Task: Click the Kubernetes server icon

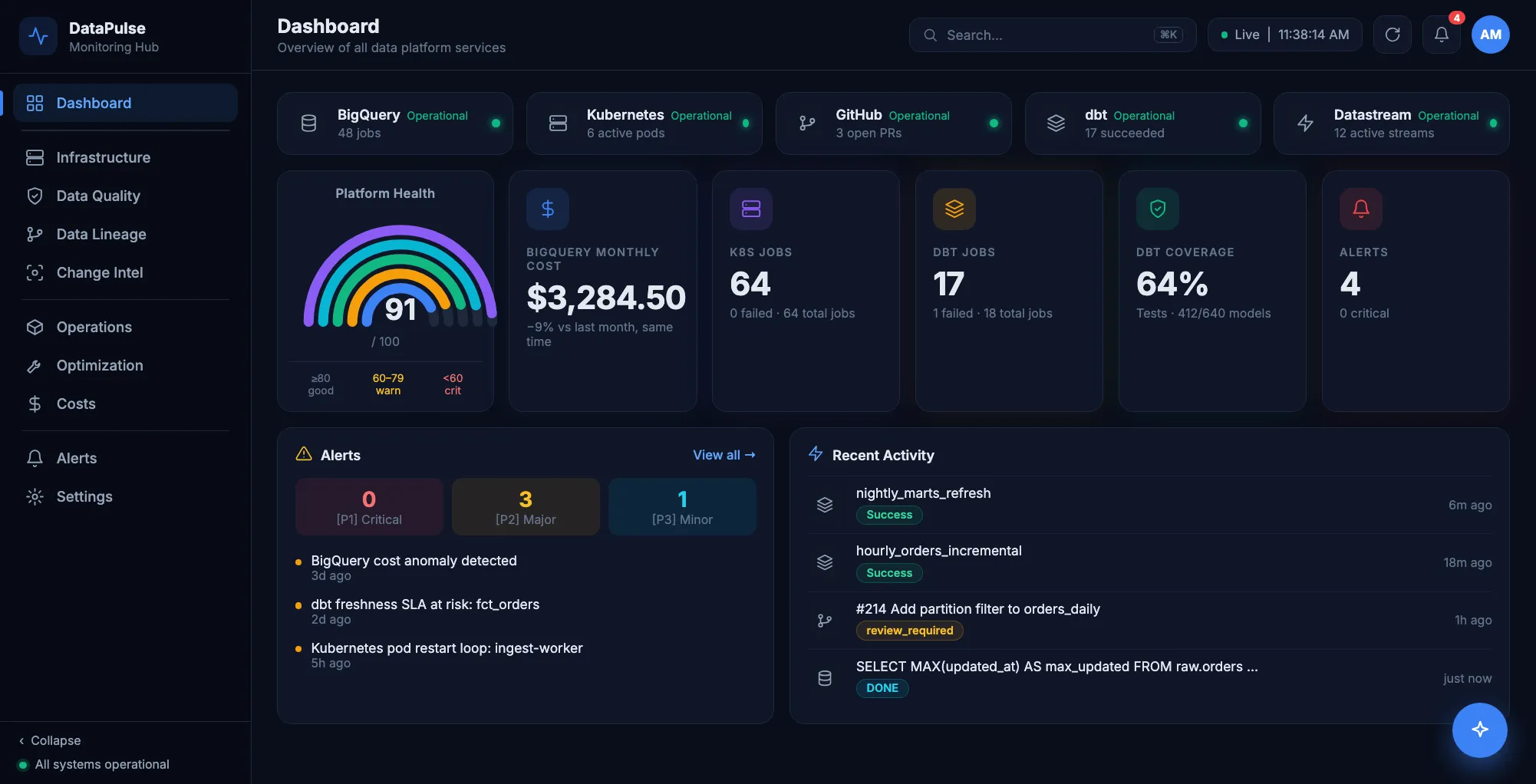Action: tap(558, 123)
